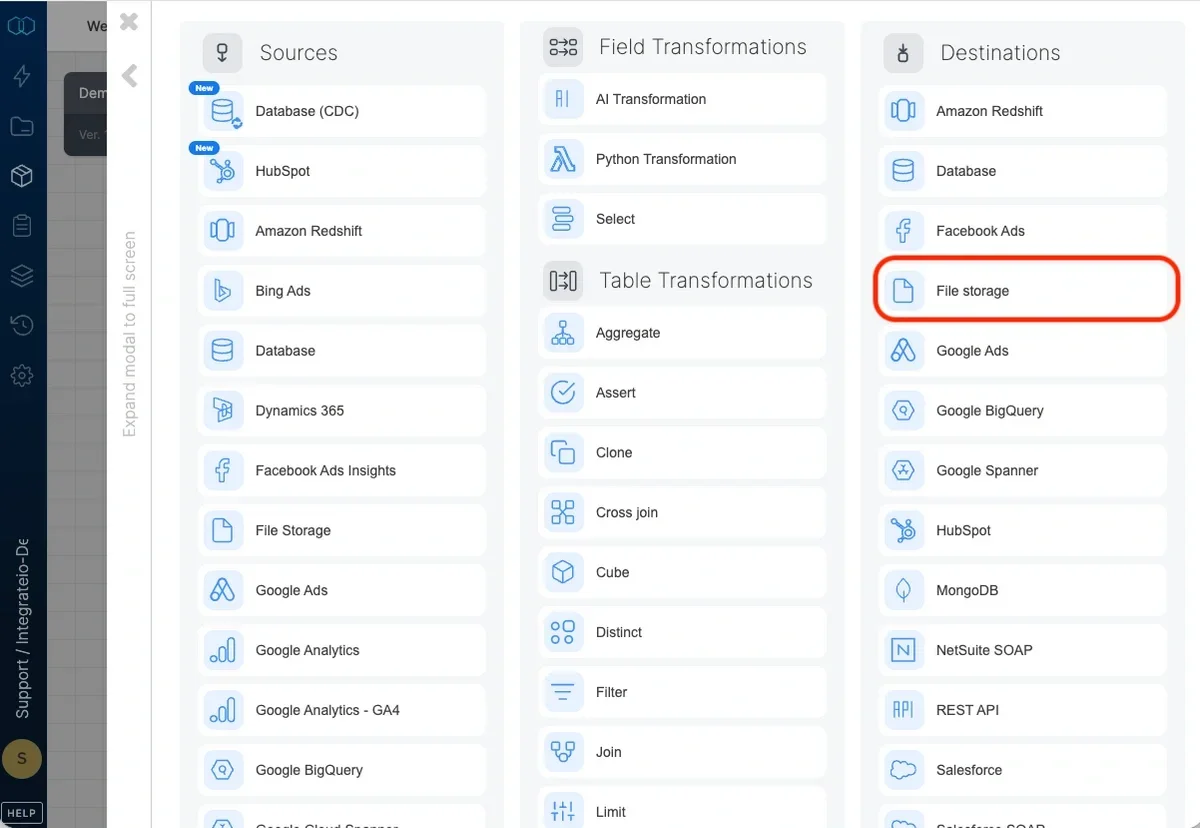Screen dimensions: 1200x828
Task: Open the folder icon in left sidebar
Action: [22, 126]
